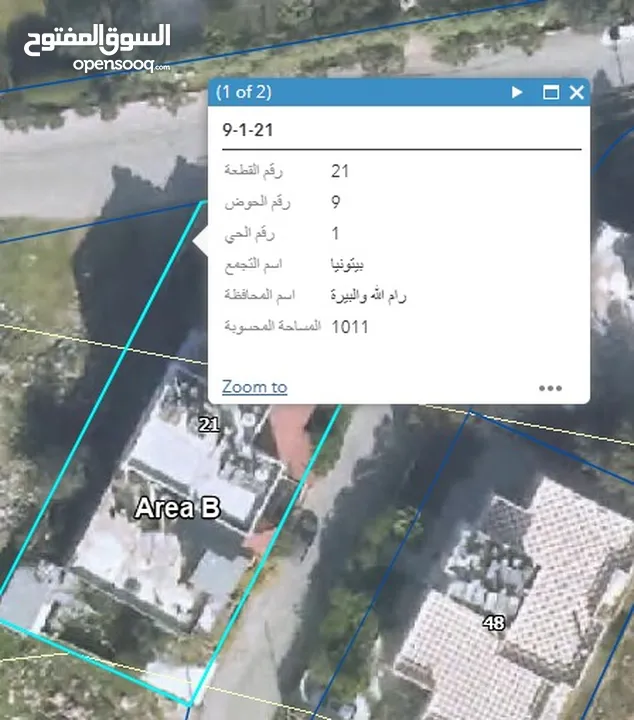
Task: Click the (1 of 2) feature counter
Action: 245,92
